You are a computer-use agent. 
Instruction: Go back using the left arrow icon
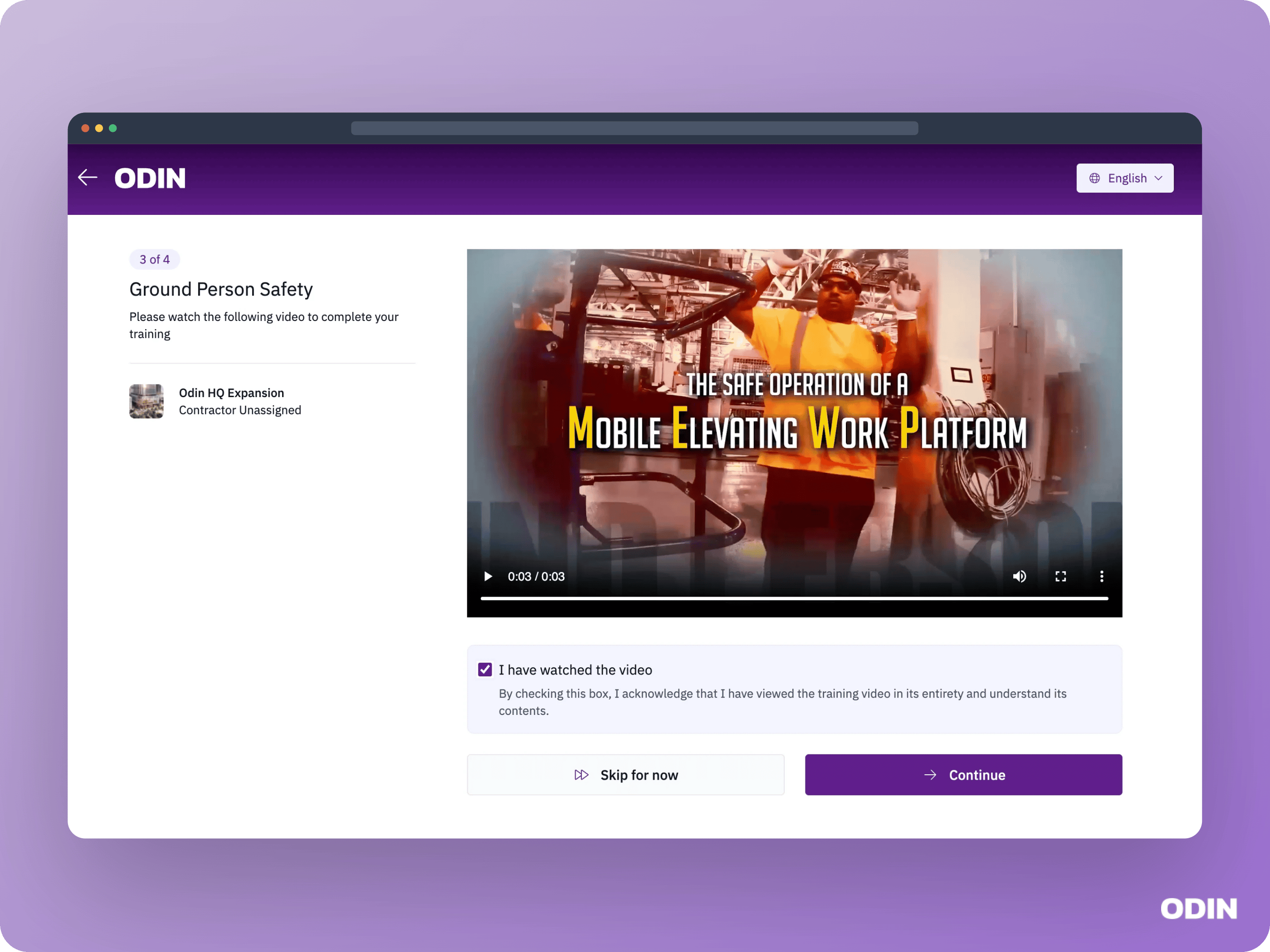(88, 177)
